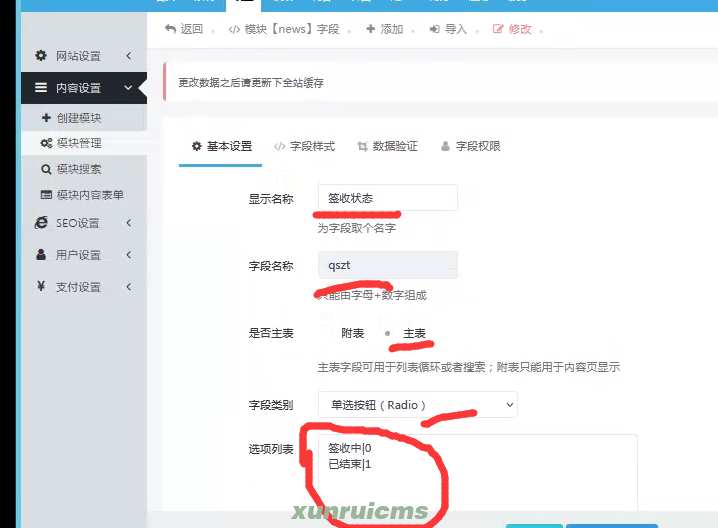Click the 字段名称 input with qszt
Viewport: 718px width, 528px height.
(388, 265)
